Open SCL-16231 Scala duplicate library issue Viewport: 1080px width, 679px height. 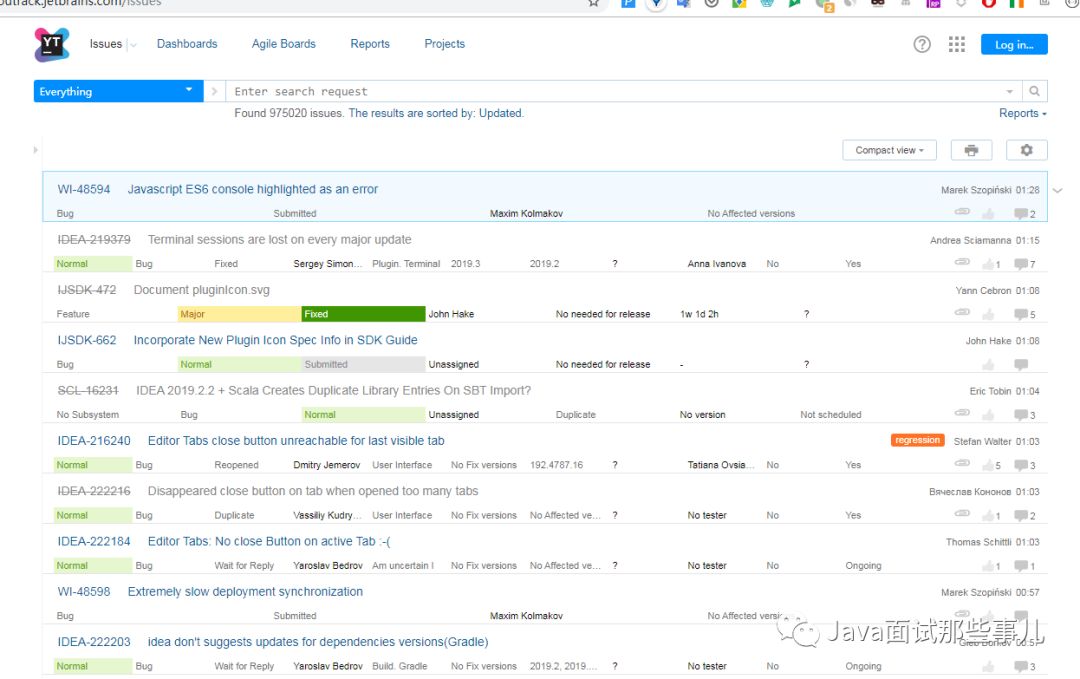333,390
